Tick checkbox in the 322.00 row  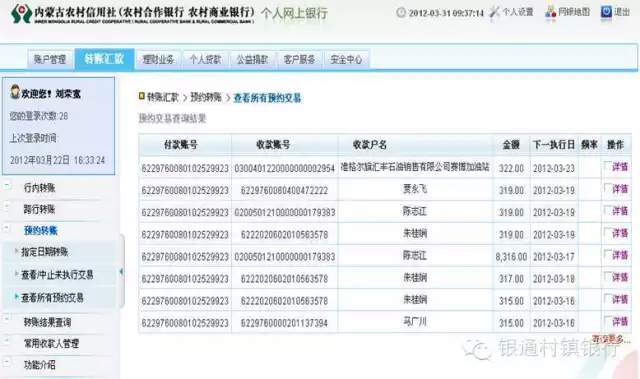(608, 166)
